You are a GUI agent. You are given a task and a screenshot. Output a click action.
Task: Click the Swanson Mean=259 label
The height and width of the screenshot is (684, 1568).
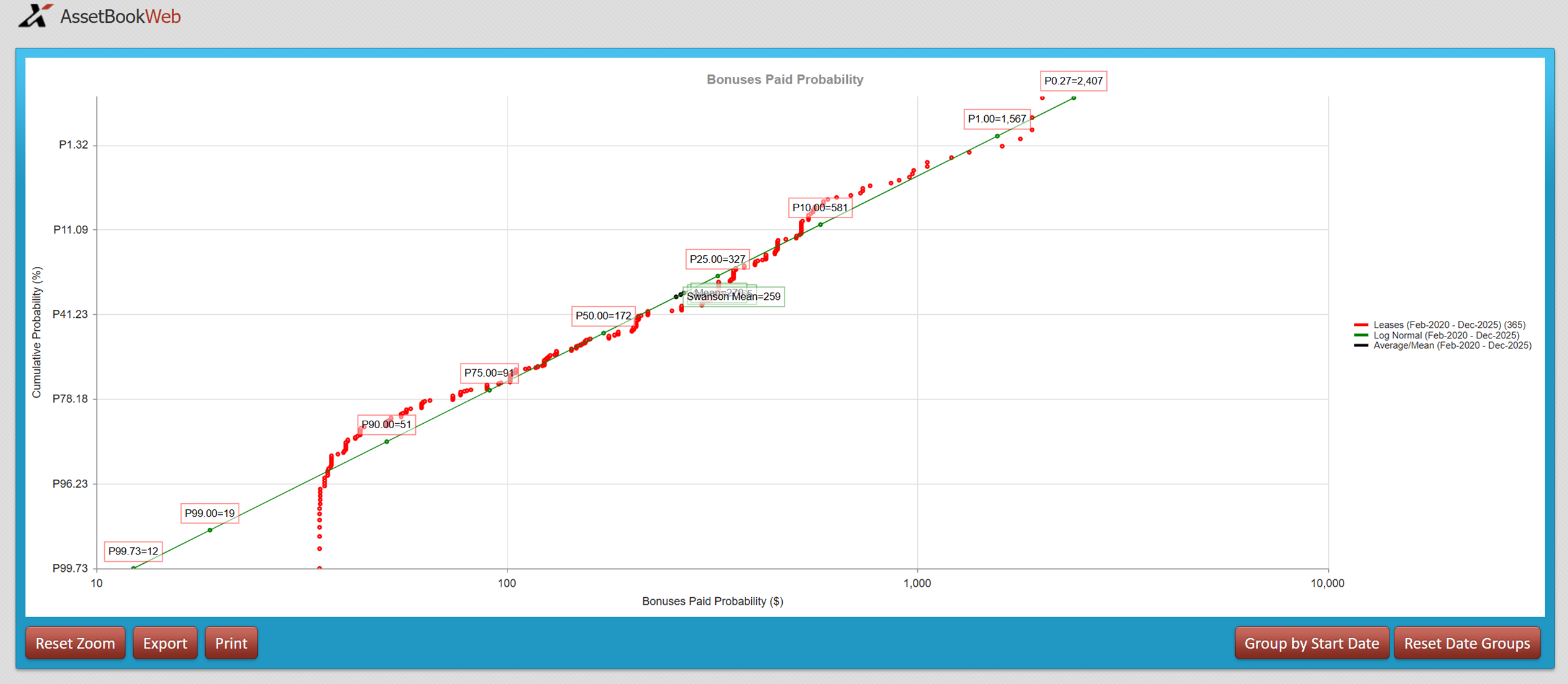(x=733, y=297)
